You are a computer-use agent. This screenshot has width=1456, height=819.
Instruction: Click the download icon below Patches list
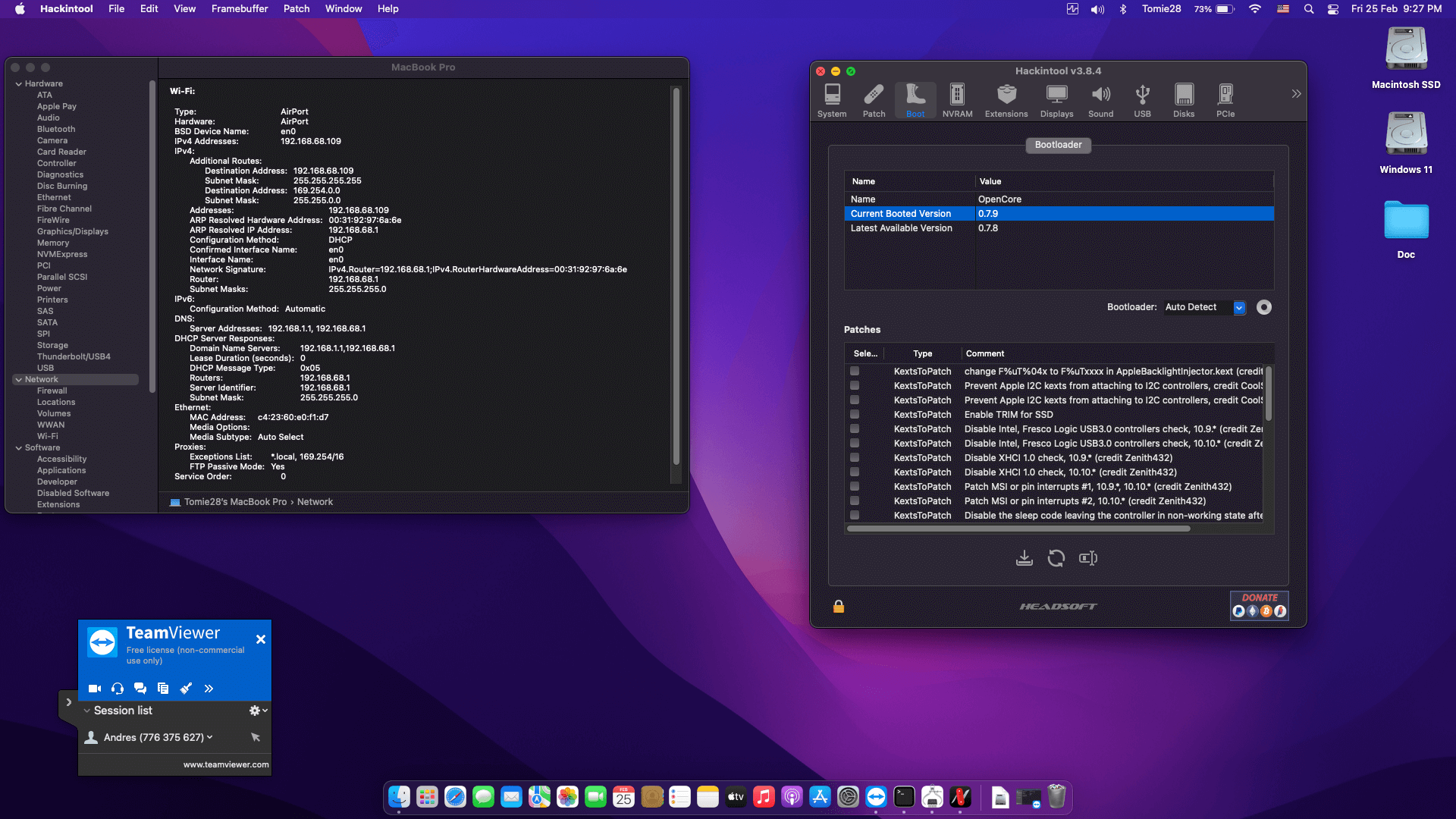coord(1024,558)
